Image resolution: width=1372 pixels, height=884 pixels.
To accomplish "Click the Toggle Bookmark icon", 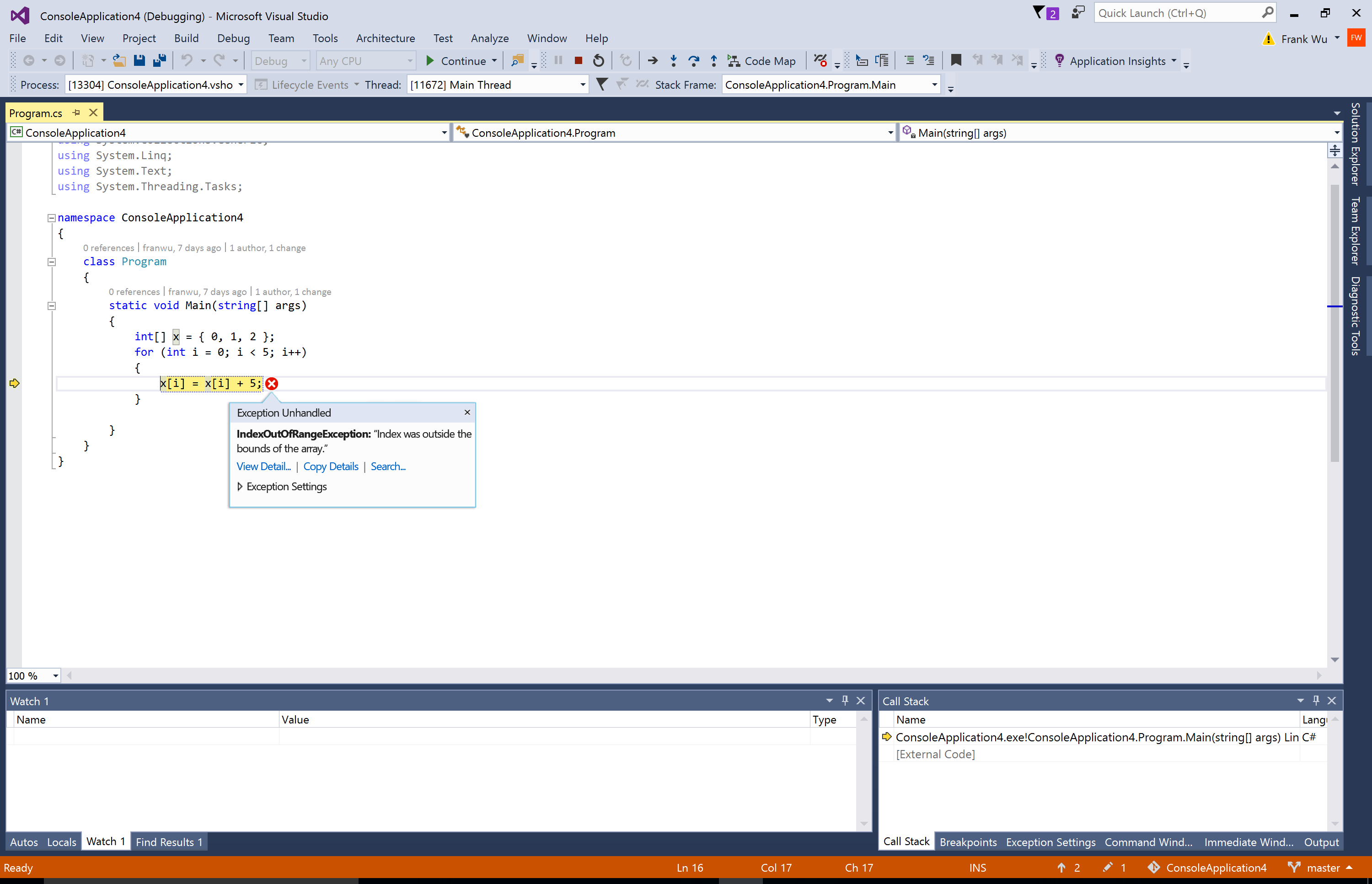I will tap(956, 61).
